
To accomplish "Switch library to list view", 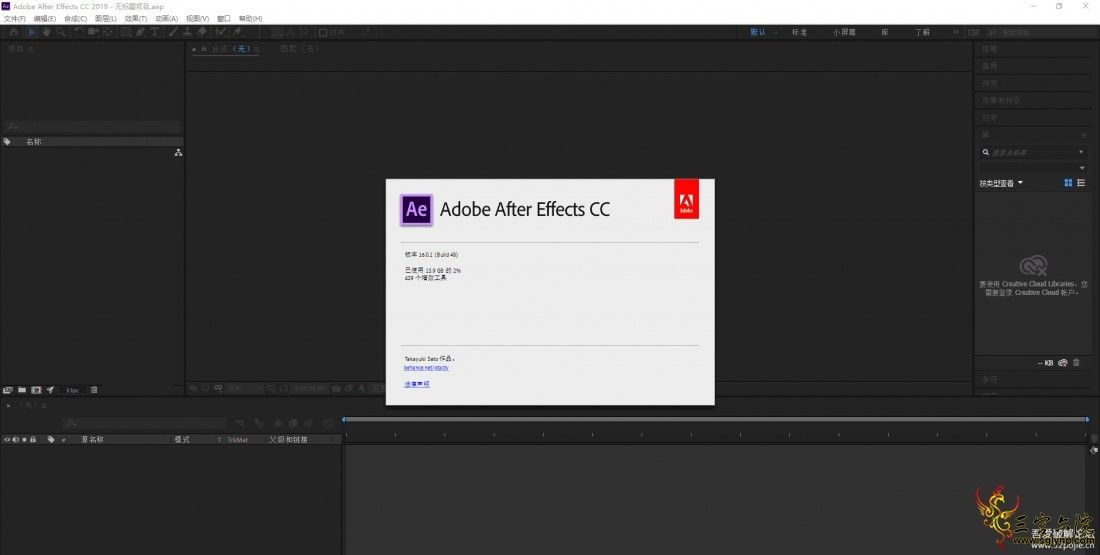I will pos(1081,183).
